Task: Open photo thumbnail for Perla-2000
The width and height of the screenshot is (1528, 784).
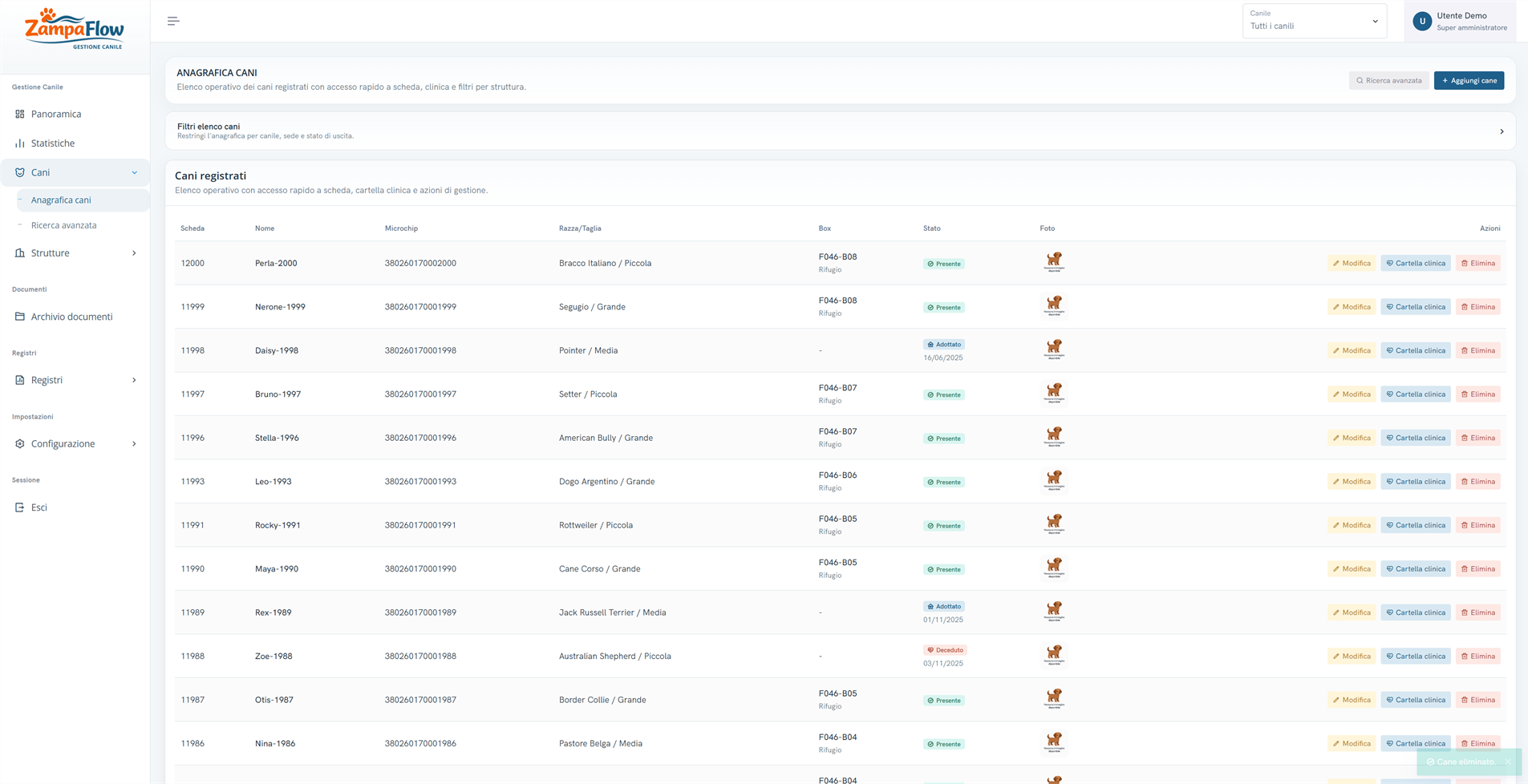Action: click(x=1054, y=262)
